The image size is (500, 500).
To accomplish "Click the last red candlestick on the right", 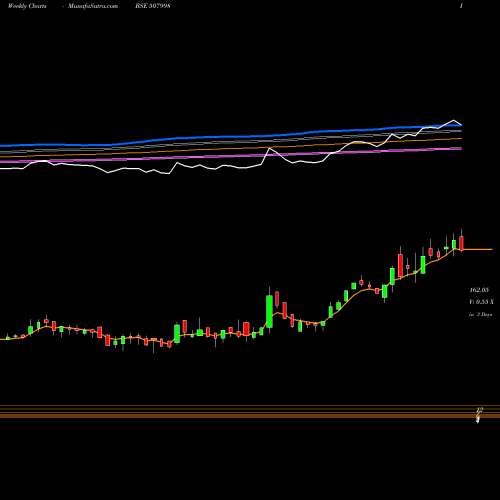I will coord(461,243).
